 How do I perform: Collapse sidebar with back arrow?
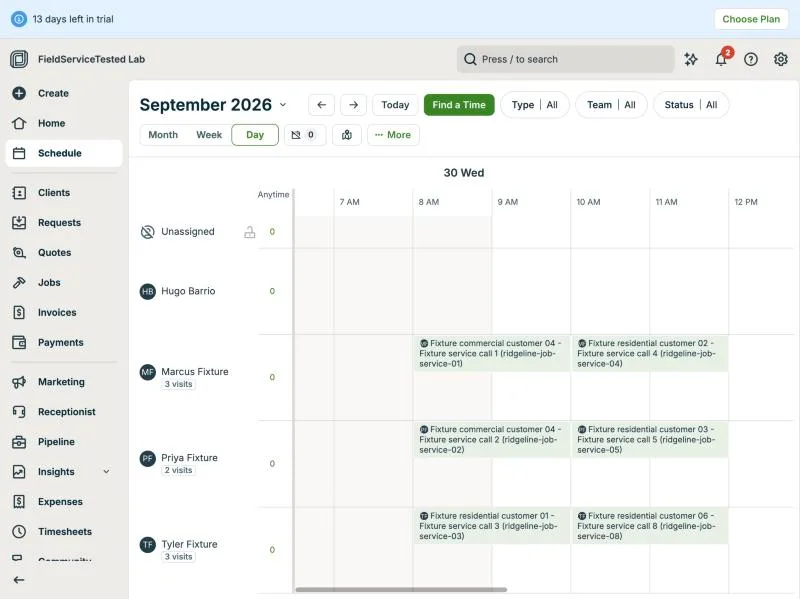pos(19,580)
